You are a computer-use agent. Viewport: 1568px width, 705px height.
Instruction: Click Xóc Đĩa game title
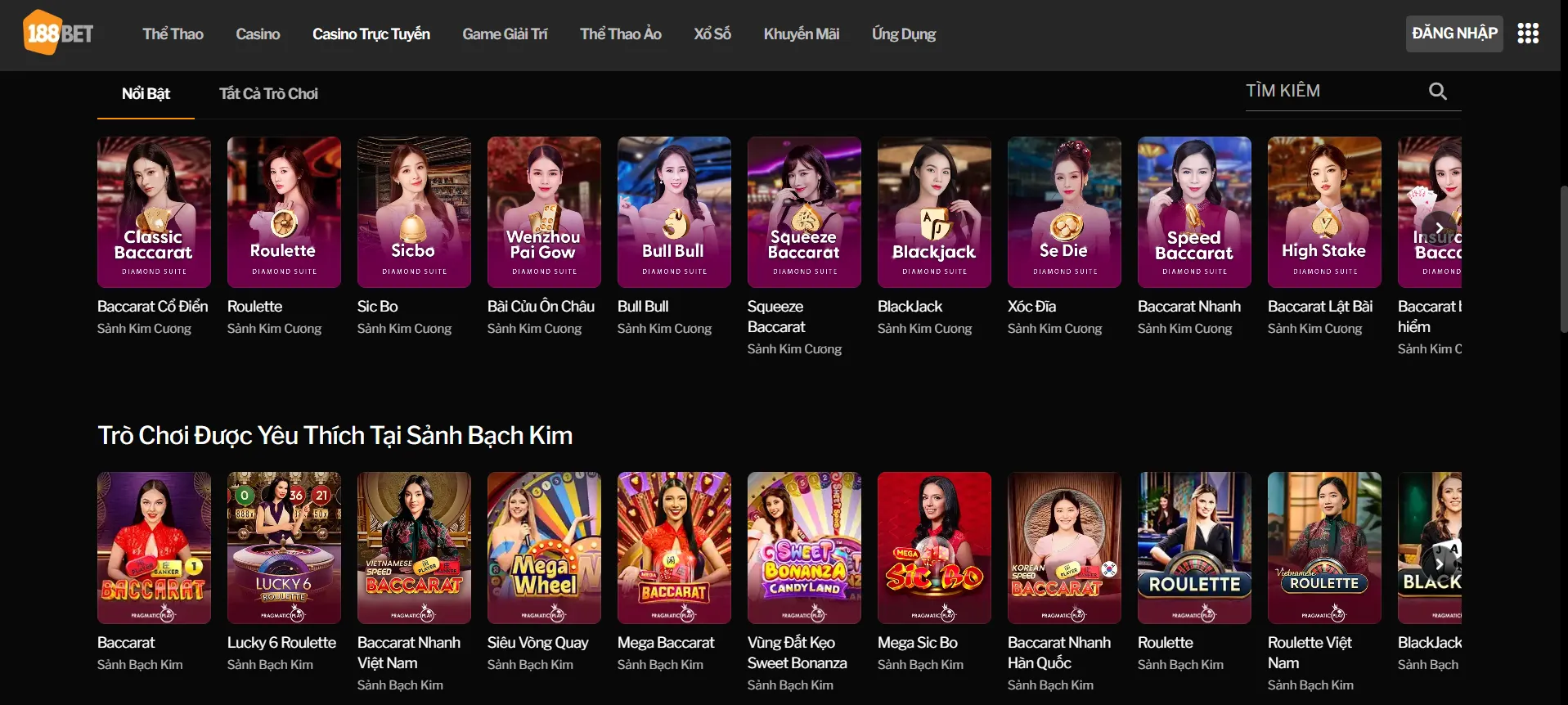point(1031,306)
